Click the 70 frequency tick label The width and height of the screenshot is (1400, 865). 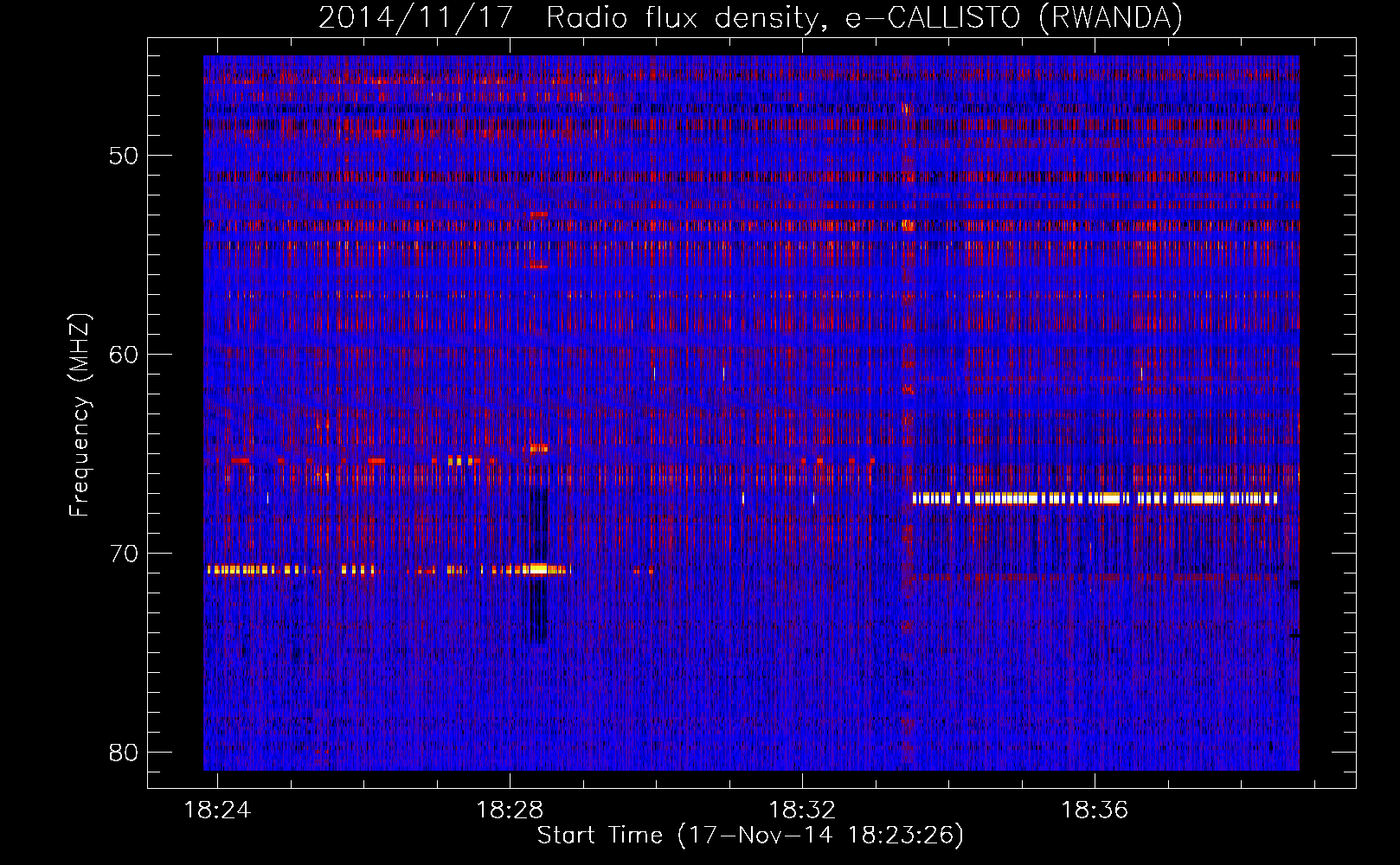tap(124, 554)
